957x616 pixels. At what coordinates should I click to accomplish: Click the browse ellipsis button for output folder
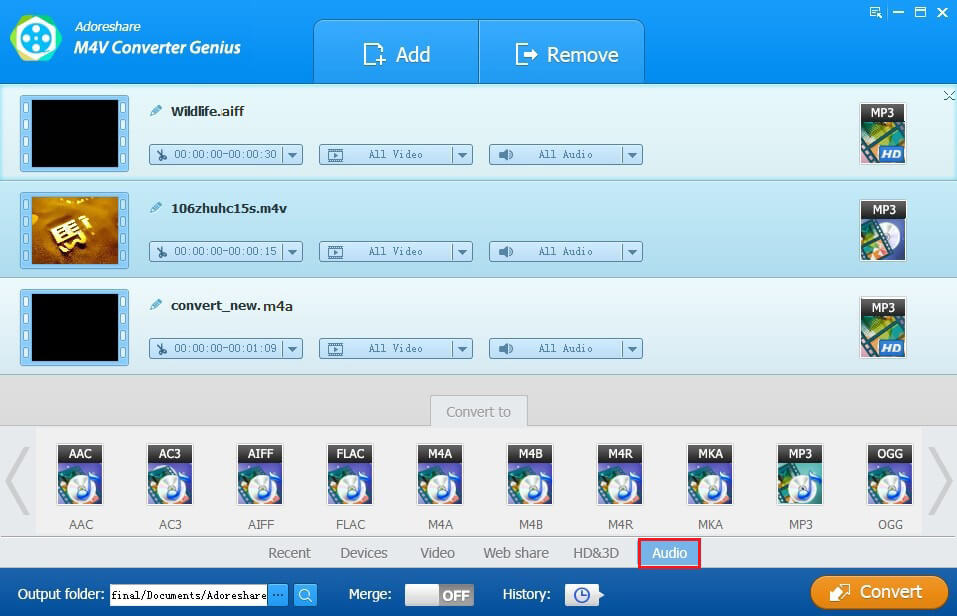click(x=278, y=595)
